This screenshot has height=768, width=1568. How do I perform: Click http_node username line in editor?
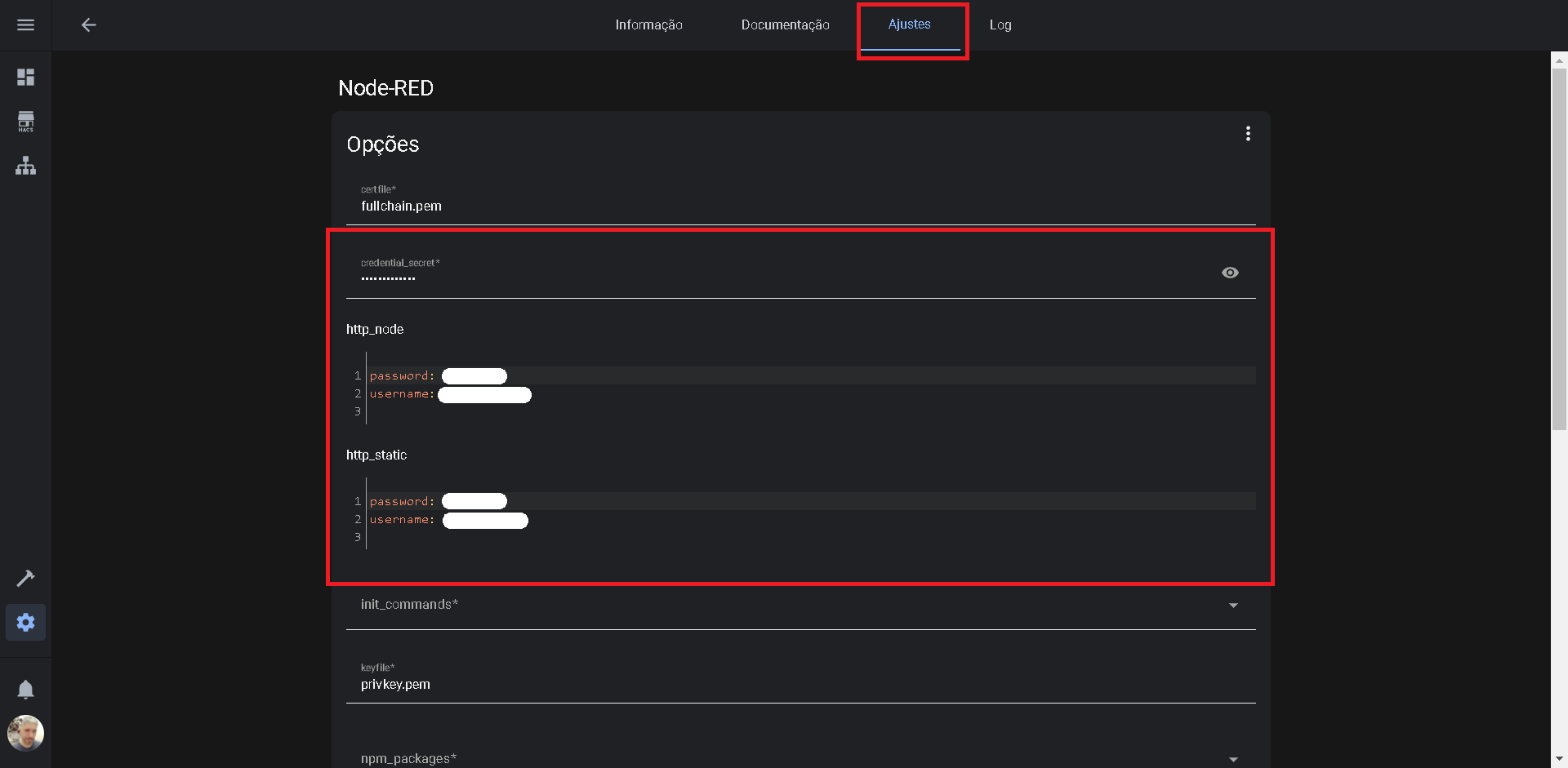(x=812, y=394)
